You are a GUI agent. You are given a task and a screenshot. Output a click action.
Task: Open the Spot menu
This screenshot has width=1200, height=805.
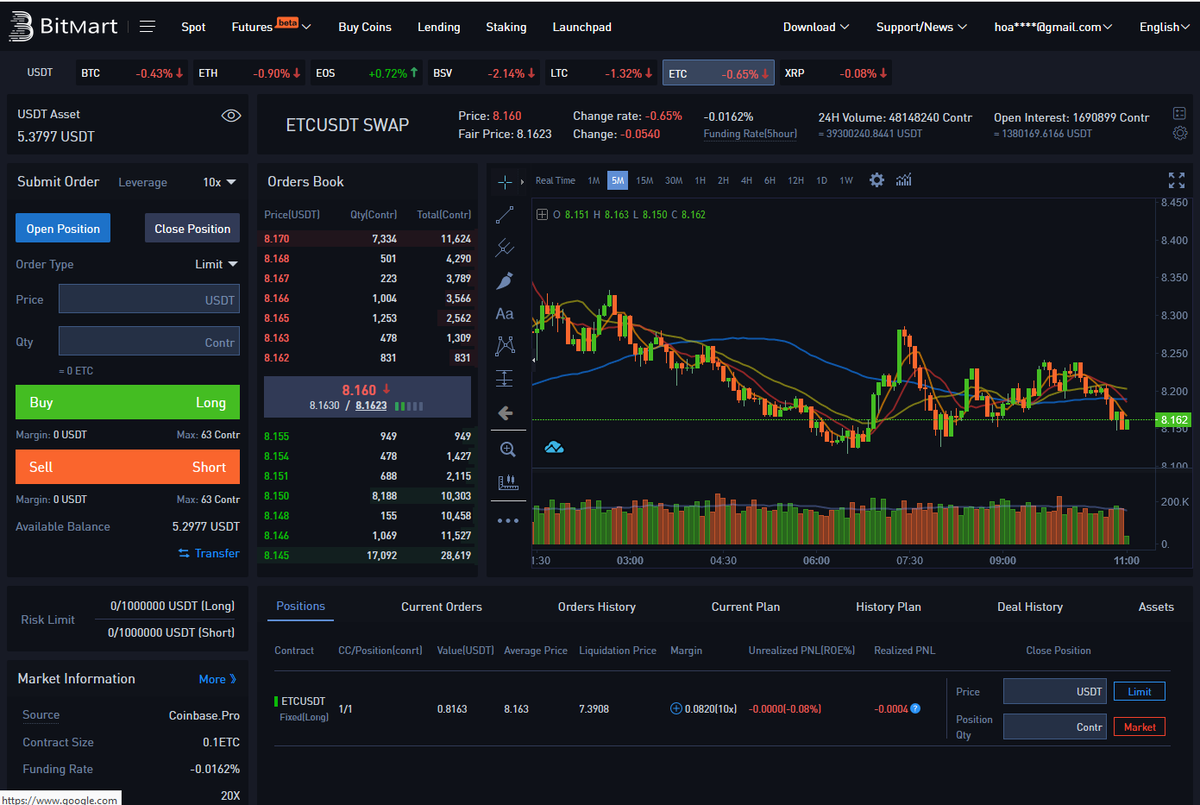pyautogui.click(x=193, y=27)
